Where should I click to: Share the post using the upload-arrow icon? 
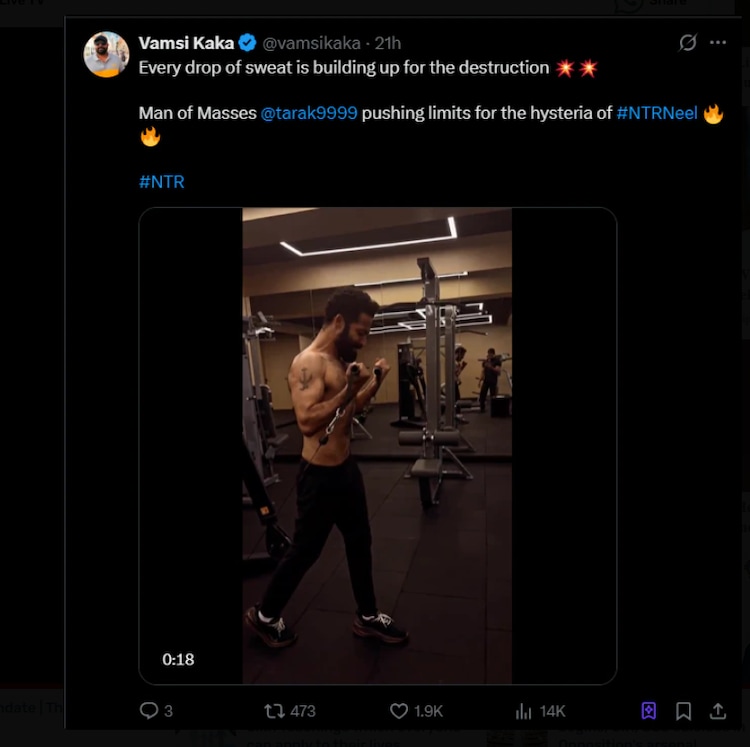click(718, 711)
